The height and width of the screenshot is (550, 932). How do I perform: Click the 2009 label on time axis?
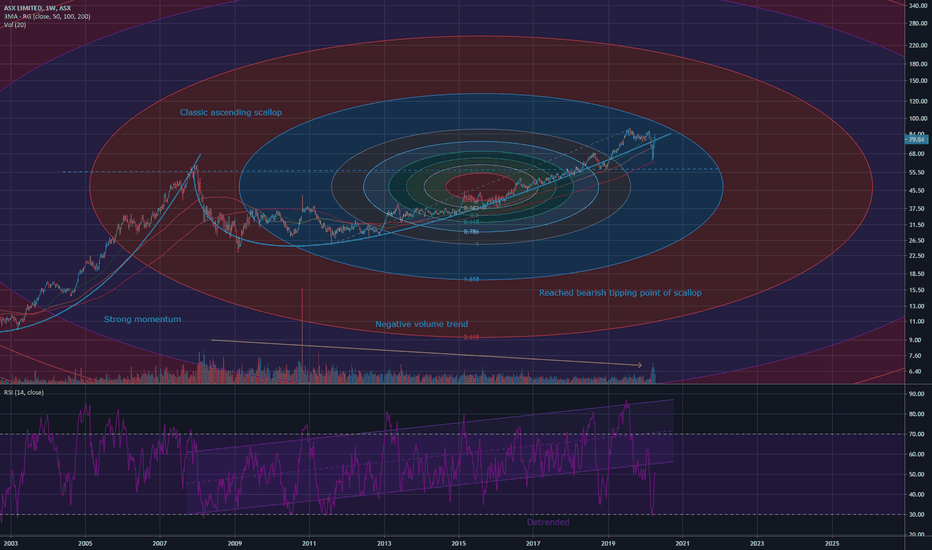(234, 543)
